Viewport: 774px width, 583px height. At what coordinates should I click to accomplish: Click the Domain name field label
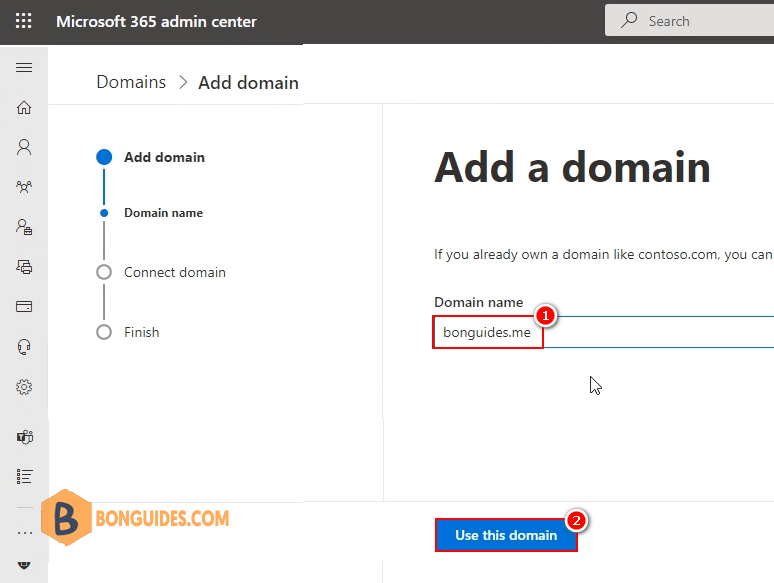point(478,302)
